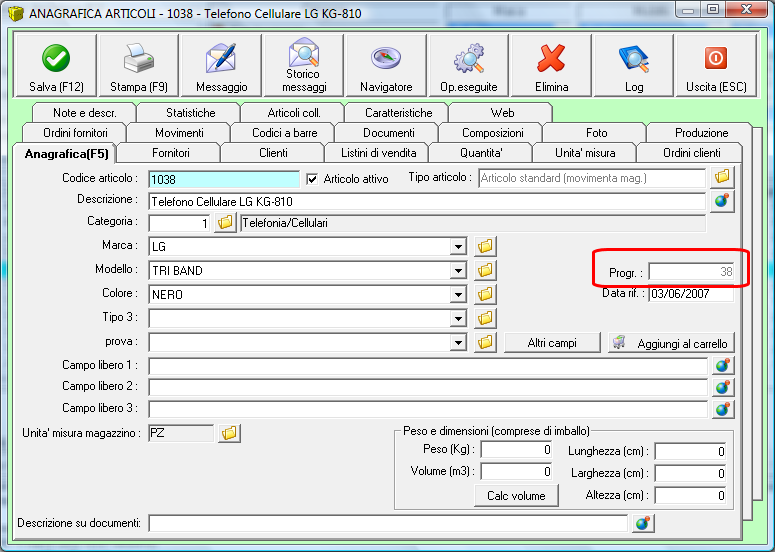Open the Produzione tab
The width and height of the screenshot is (775, 552).
701,133
